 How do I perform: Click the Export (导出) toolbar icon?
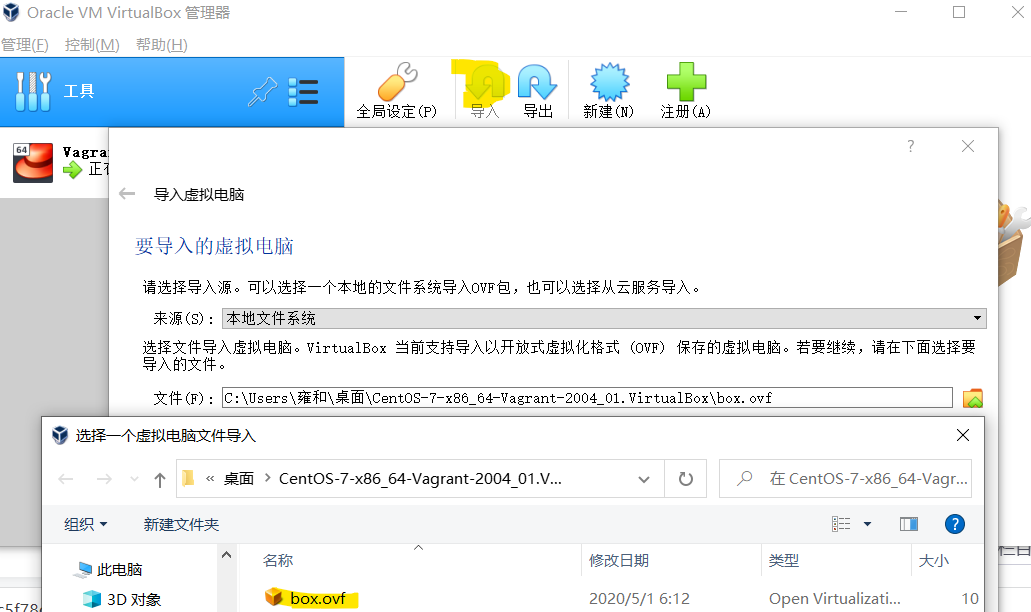(538, 90)
